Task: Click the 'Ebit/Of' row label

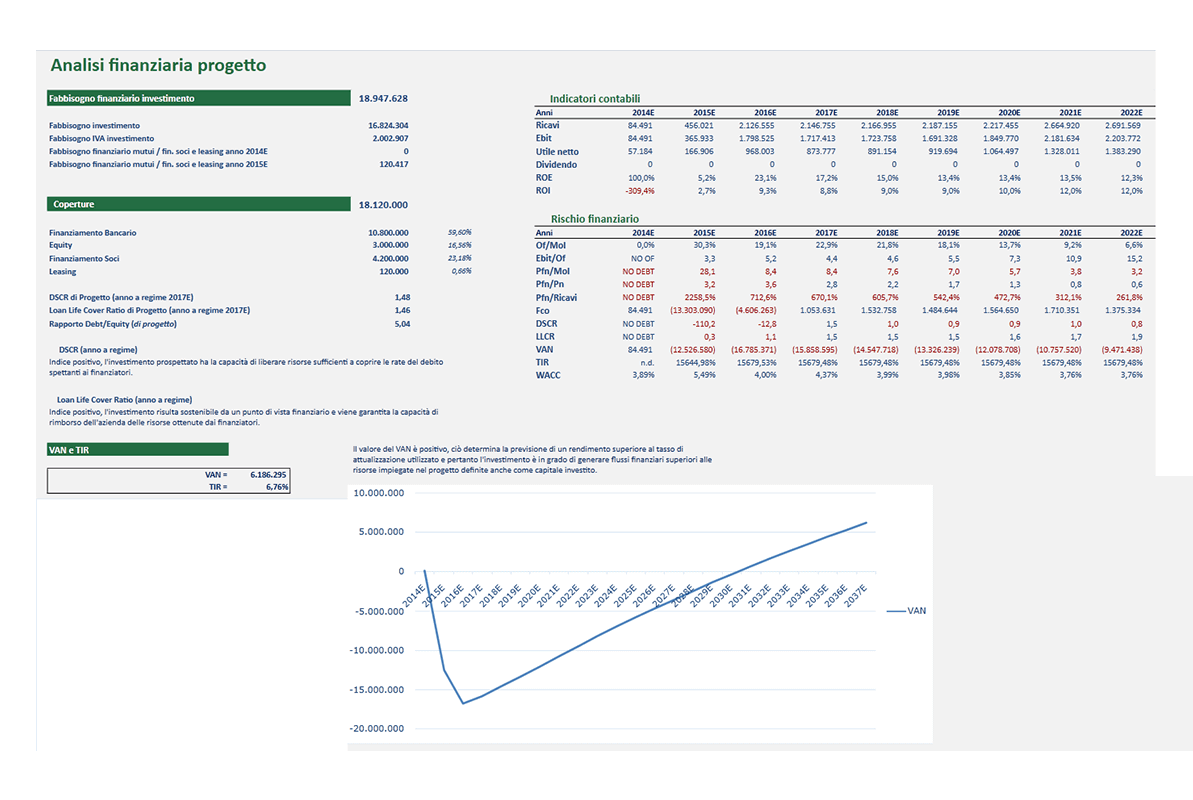Action: (550, 258)
